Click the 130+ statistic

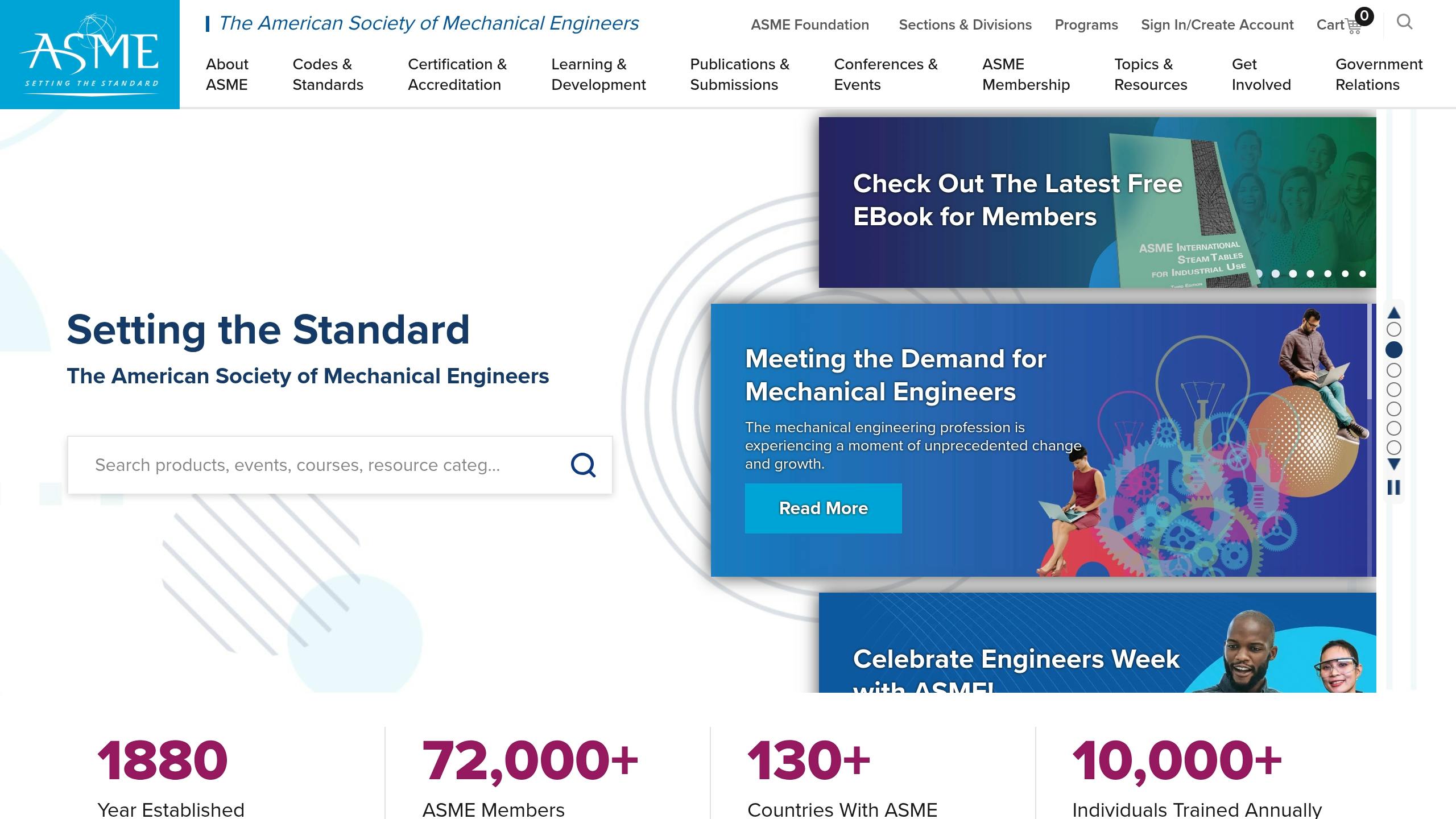pyautogui.click(x=808, y=760)
